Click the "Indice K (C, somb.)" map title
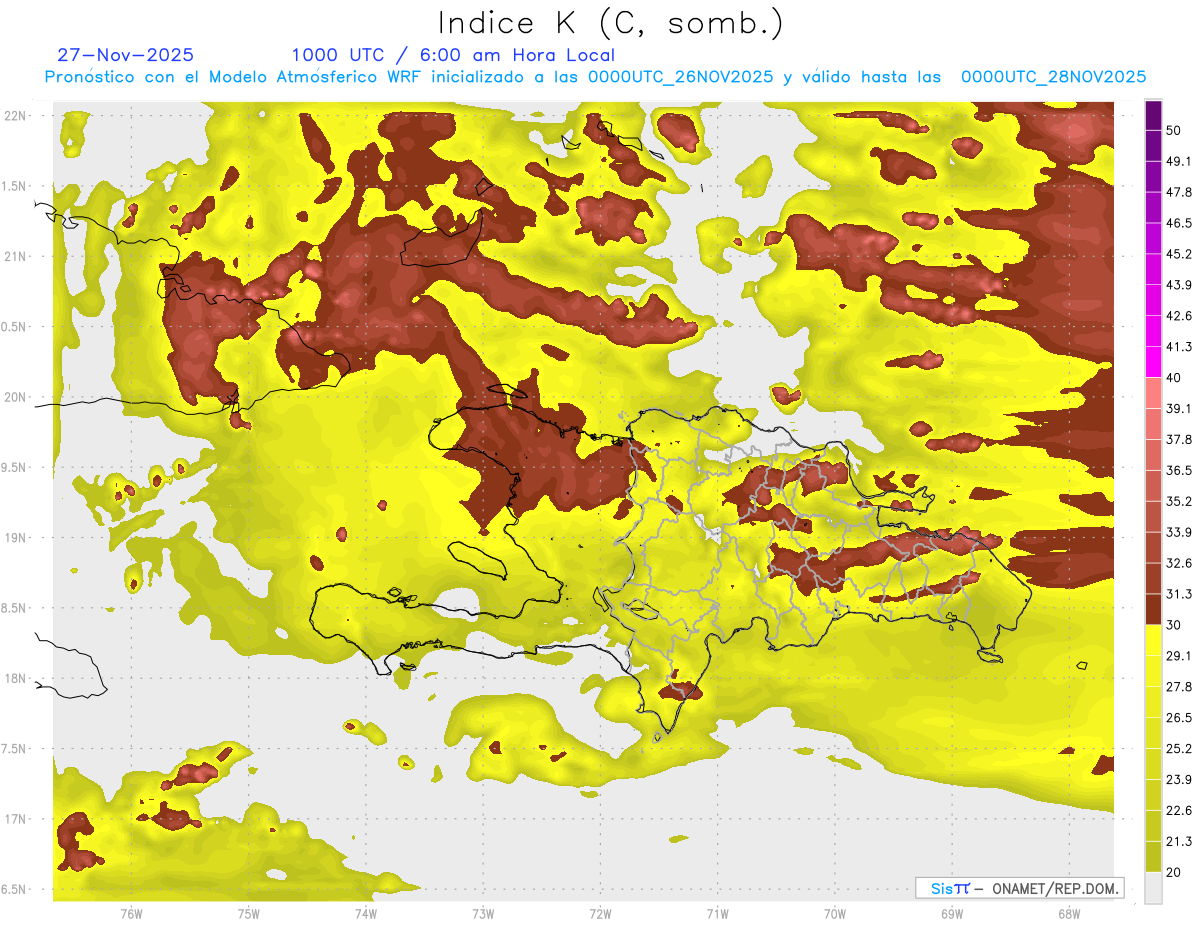This screenshot has height=927, width=1200. pyautogui.click(x=610, y=23)
